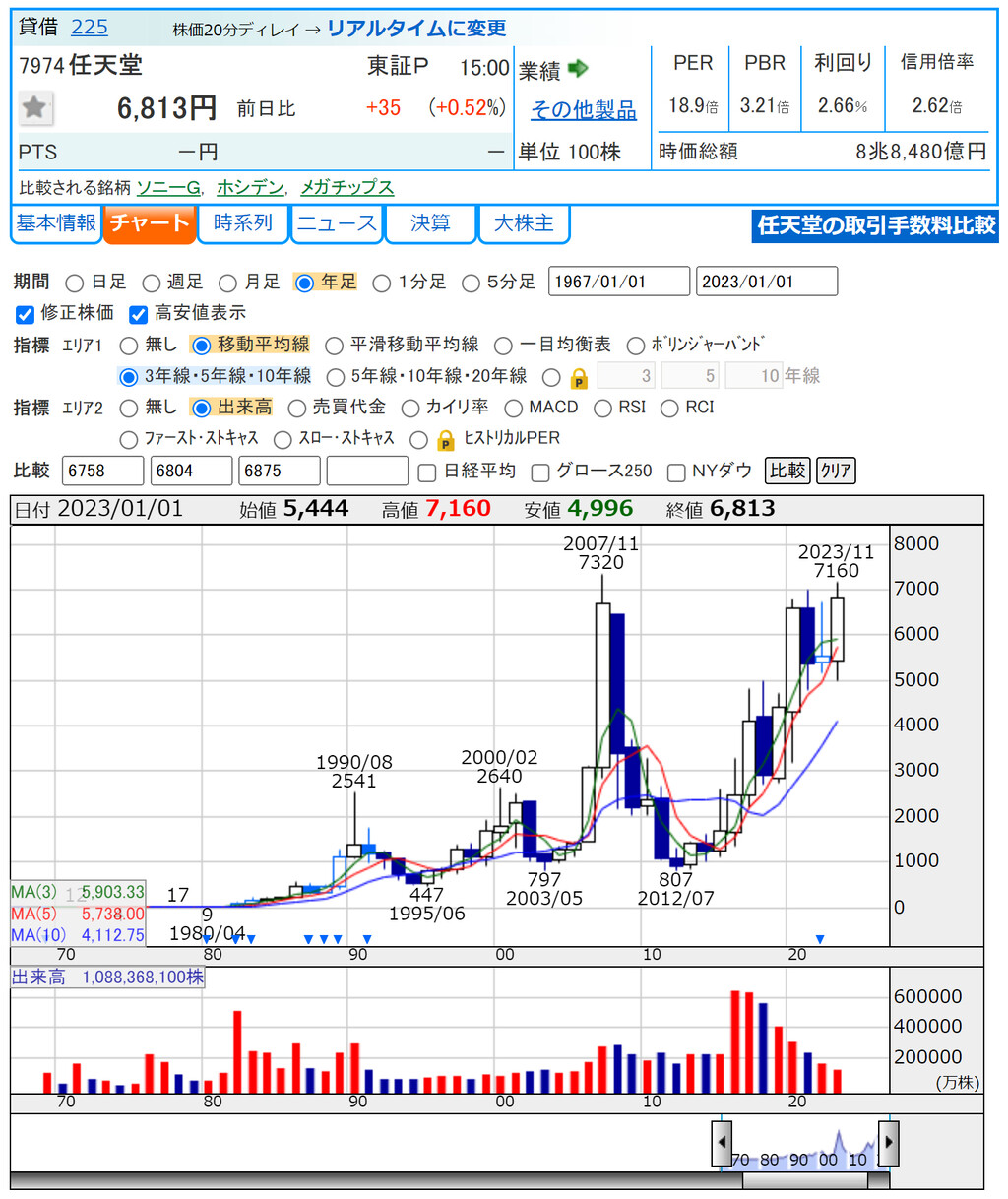1008x1199 pixels.
Task: Switch to 決算 tab
Action: (x=430, y=223)
